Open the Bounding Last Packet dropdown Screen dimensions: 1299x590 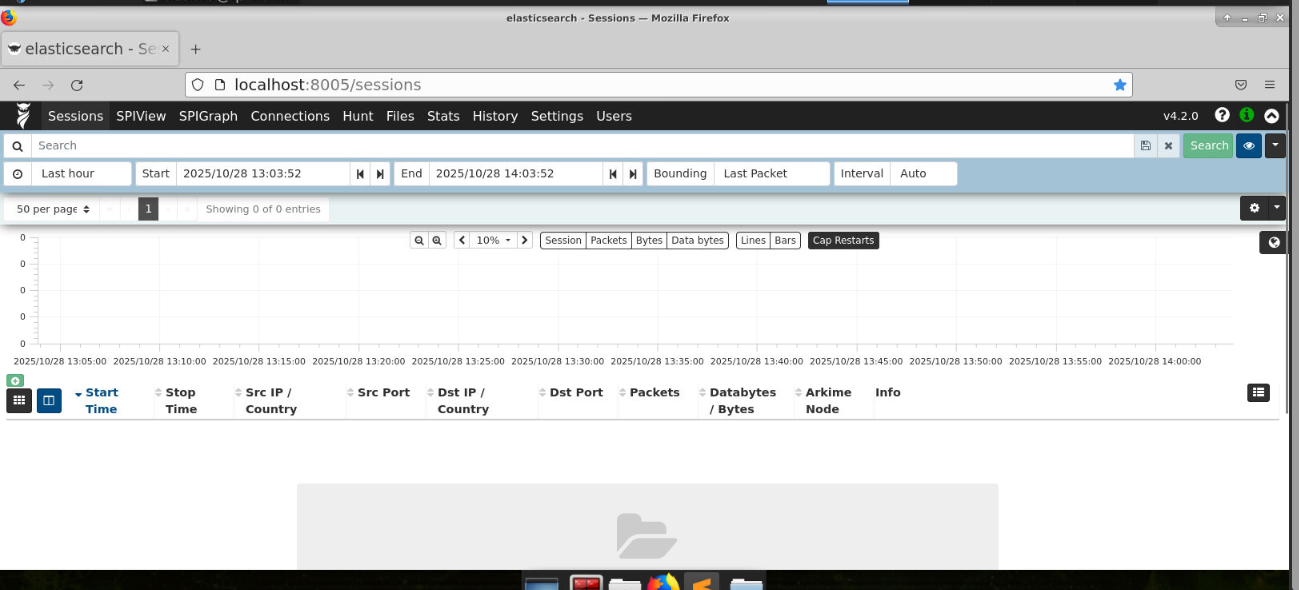point(771,174)
